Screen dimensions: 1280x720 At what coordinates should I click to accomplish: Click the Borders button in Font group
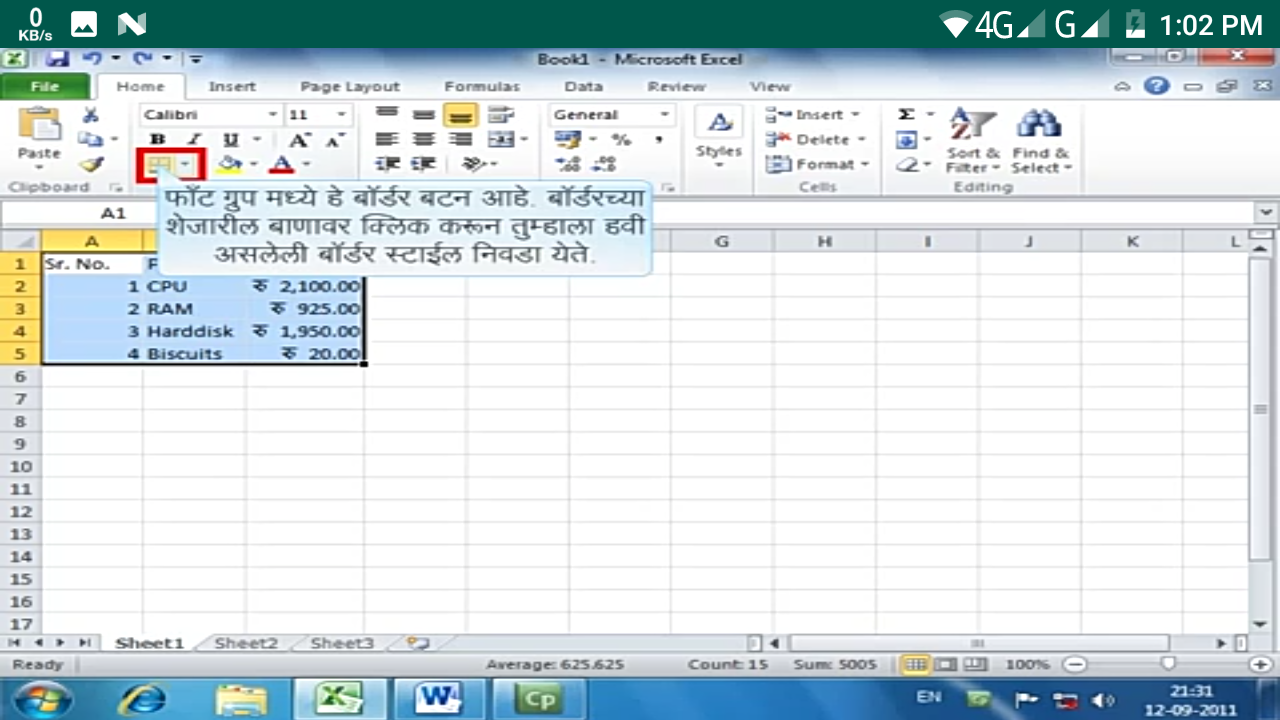pyautogui.click(x=160, y=164)
